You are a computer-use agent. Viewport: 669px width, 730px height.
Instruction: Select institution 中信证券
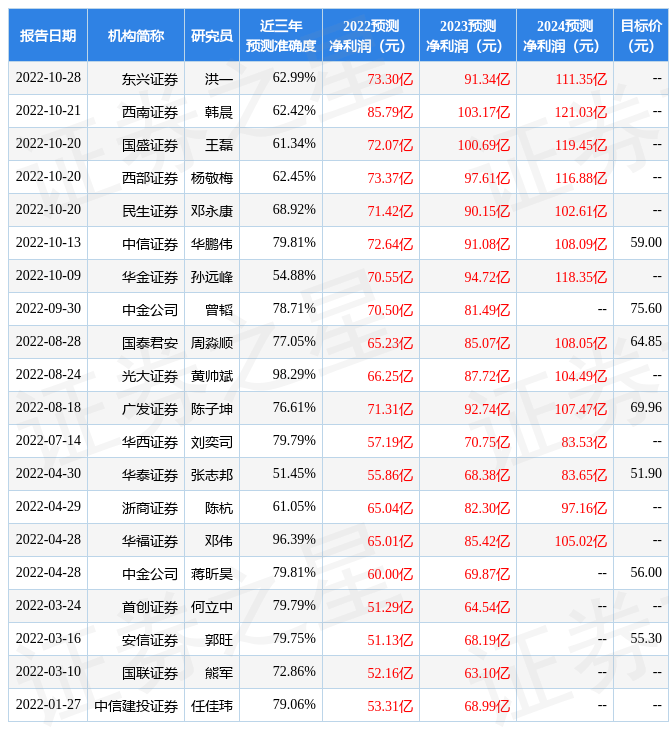150,244
